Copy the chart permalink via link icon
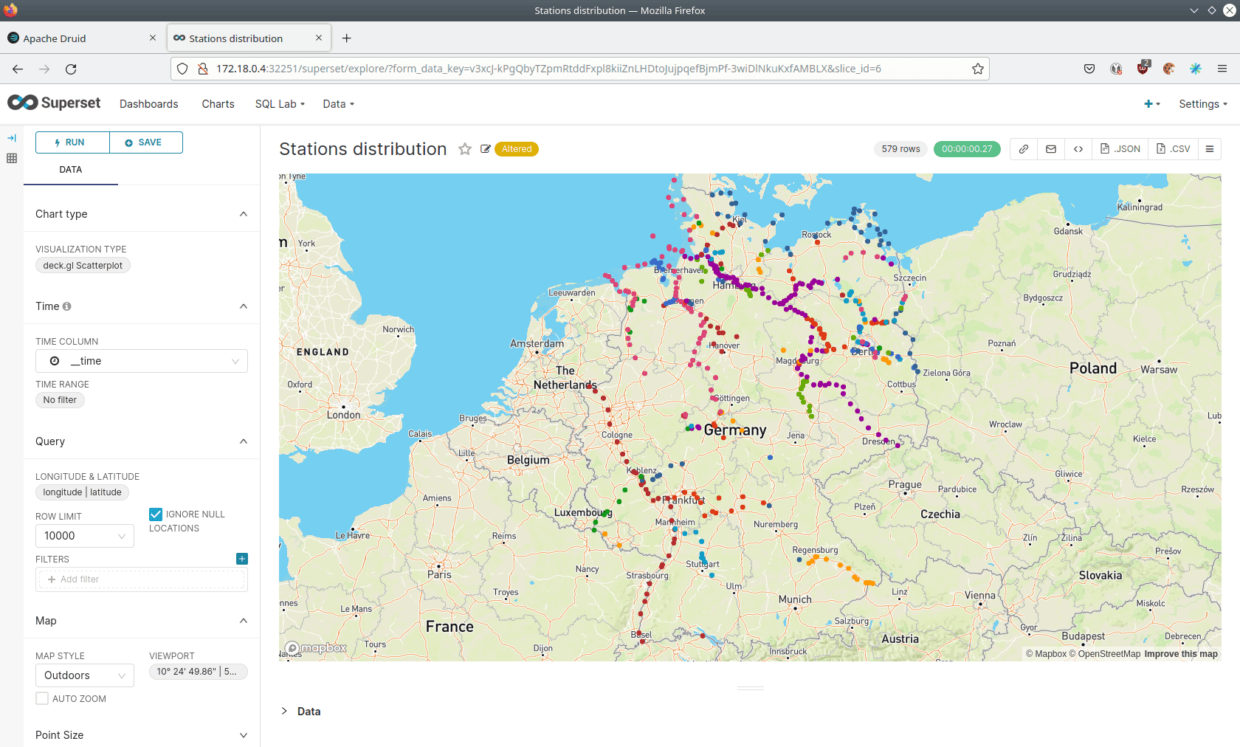Viewport: 1240px width, 747px height. (1023, 148)
